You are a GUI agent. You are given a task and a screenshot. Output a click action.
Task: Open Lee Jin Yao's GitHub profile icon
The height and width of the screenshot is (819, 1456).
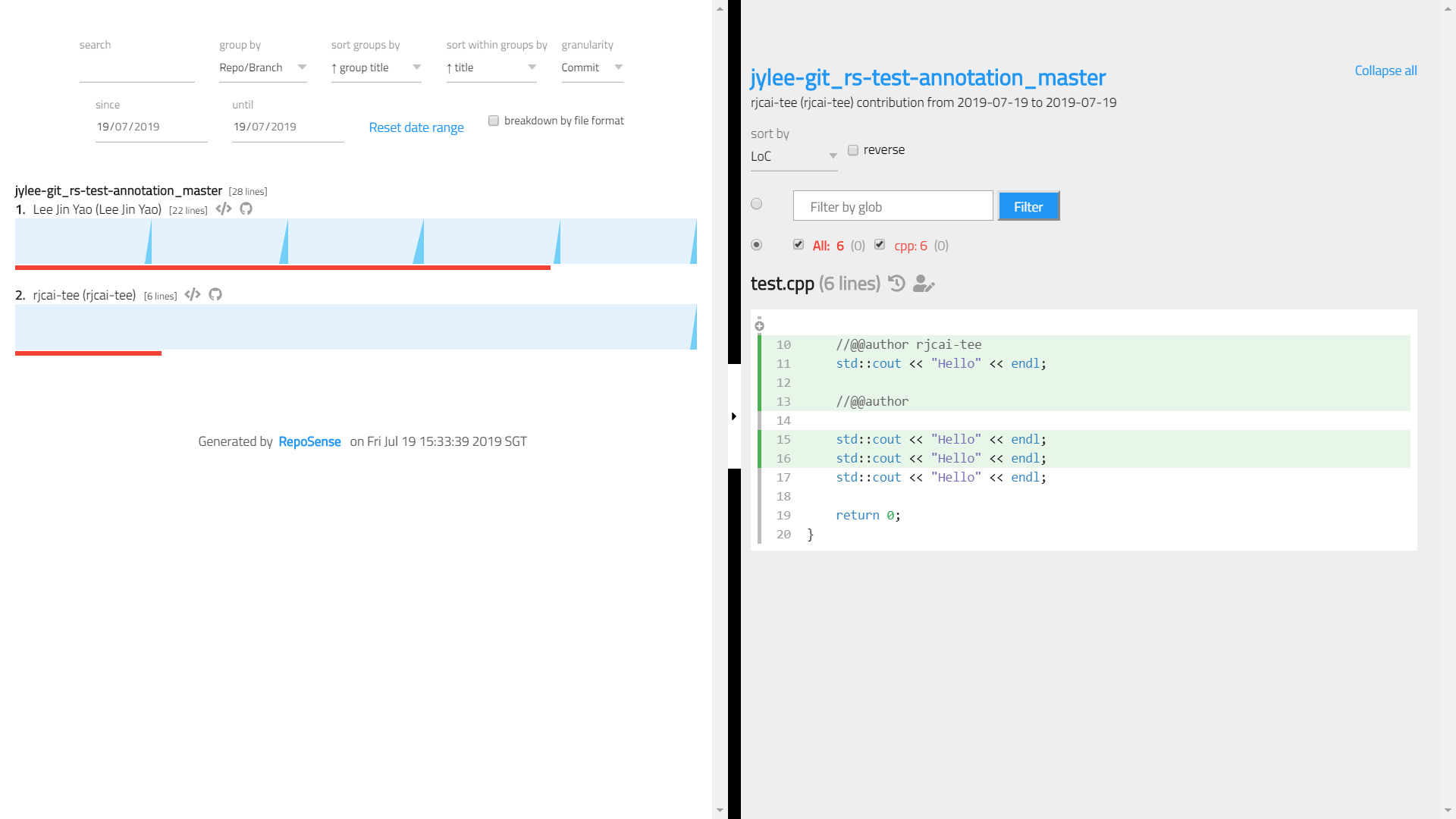click(x=246, y=209)
